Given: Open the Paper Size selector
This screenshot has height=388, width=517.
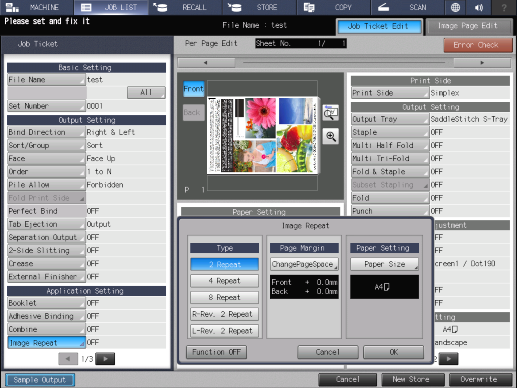Looking at the screenshot, I should pyautogui.click(x=384, y=264).
